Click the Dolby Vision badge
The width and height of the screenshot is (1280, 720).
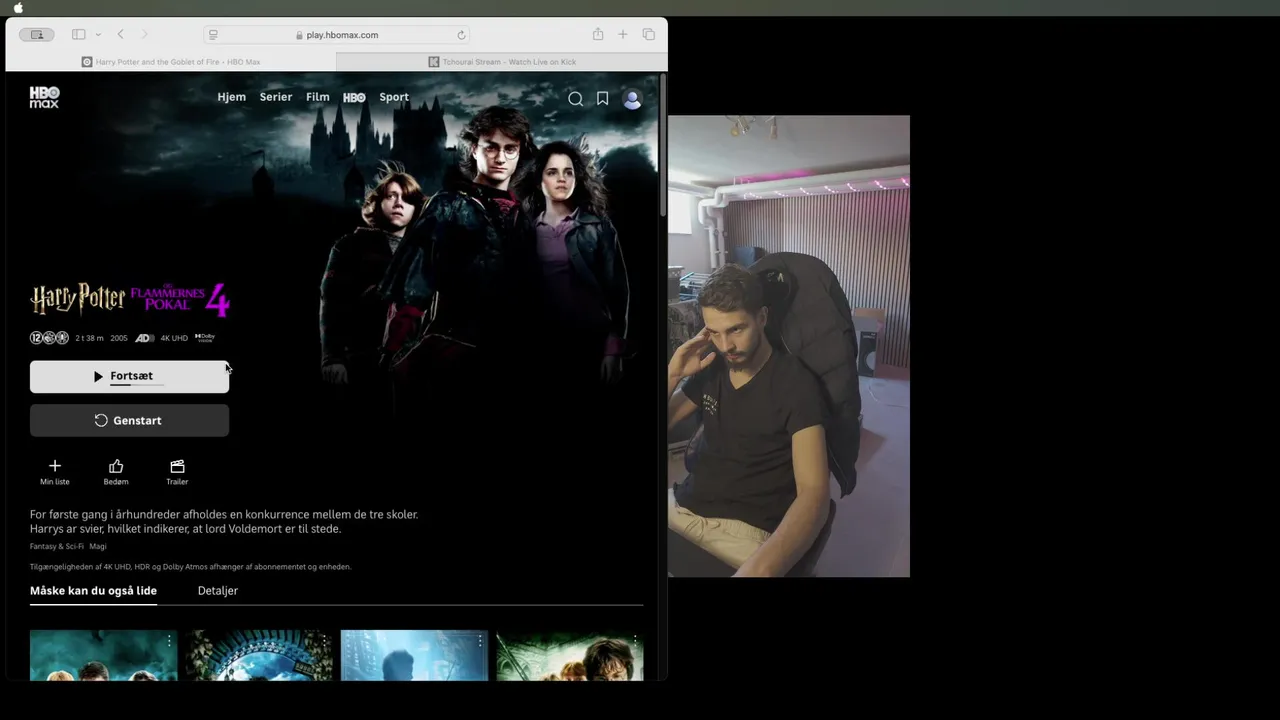click(205, 338)
